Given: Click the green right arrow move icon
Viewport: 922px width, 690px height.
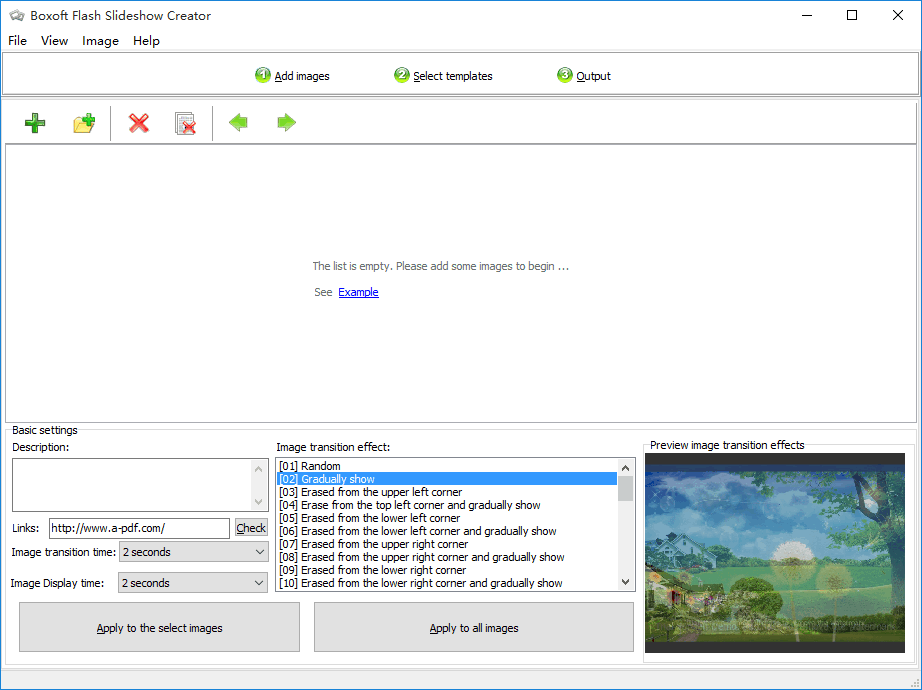Looking at the screenshot, I should [x=286, y=122].
